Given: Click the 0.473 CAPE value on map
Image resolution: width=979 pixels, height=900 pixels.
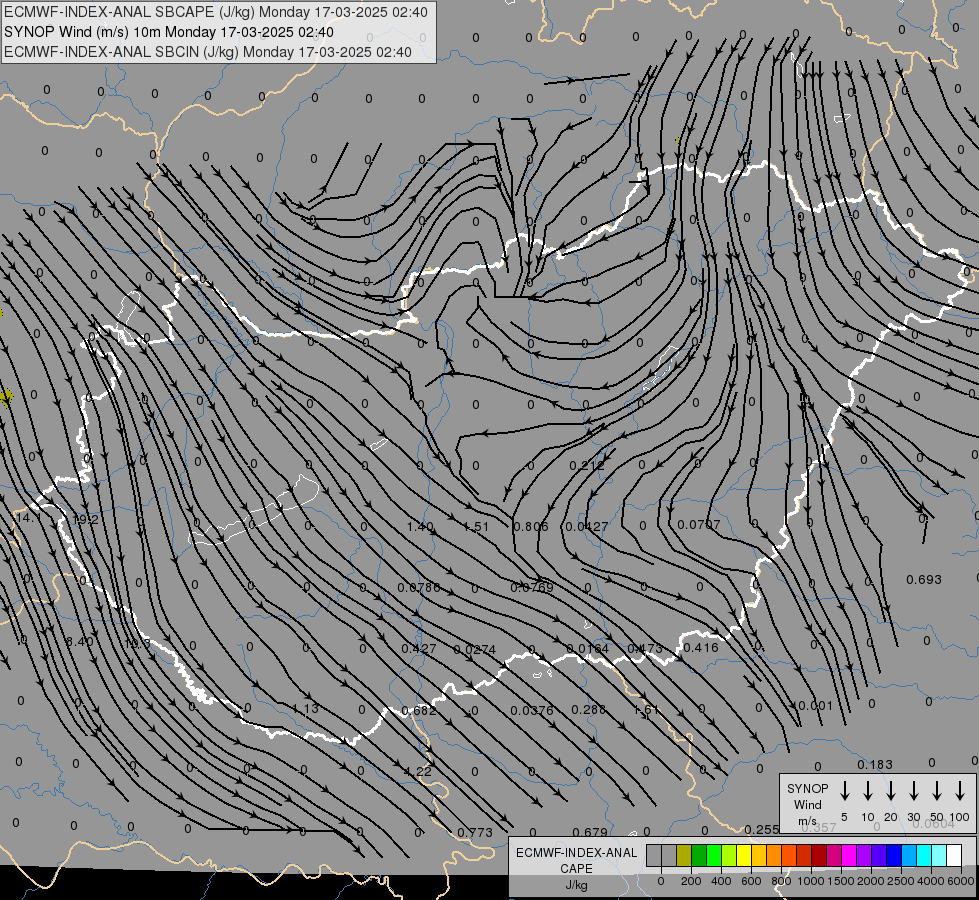Looking at the screenshot, I should point(644,648).
